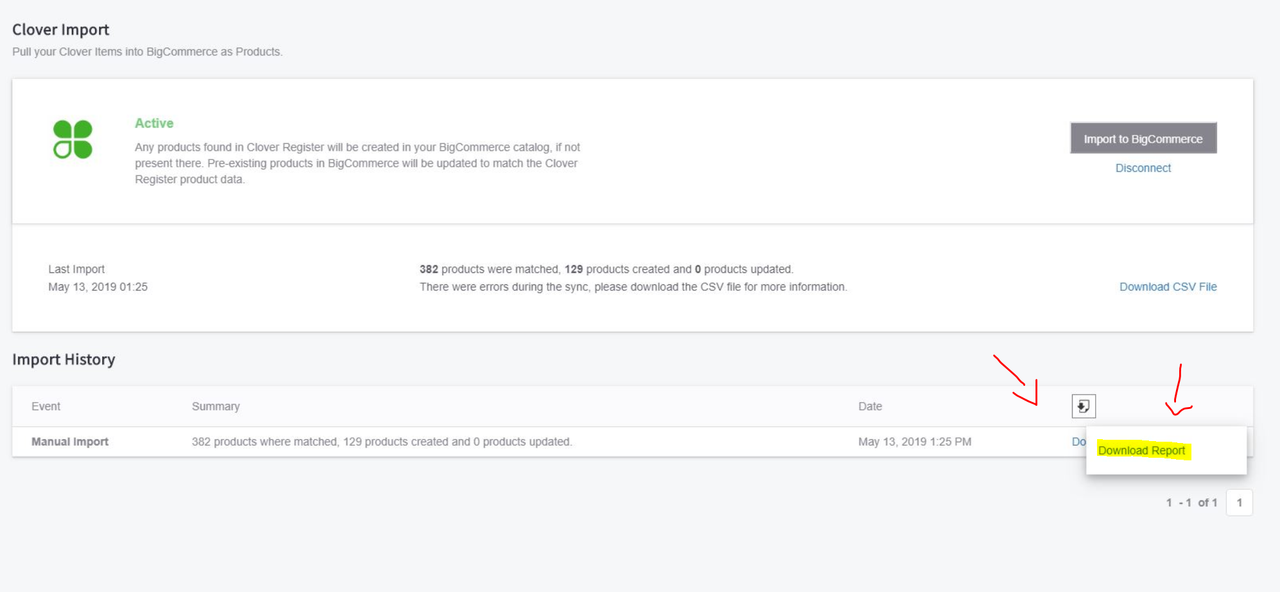The image size is (1280, 592).
Task: Click the Import History heading
Action: (64, 359)
